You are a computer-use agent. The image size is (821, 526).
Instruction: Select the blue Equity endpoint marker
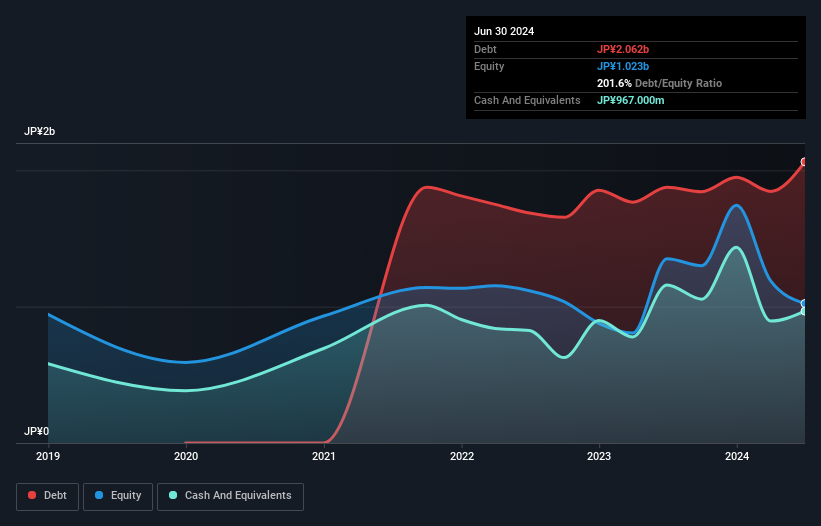(804, 304)
